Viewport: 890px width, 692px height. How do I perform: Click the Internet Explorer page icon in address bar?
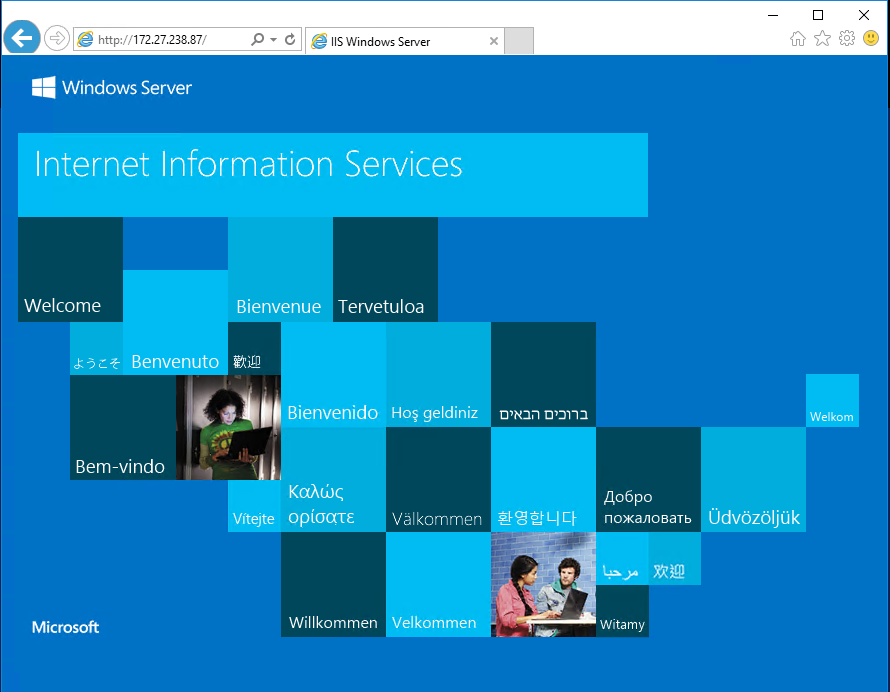85,39
